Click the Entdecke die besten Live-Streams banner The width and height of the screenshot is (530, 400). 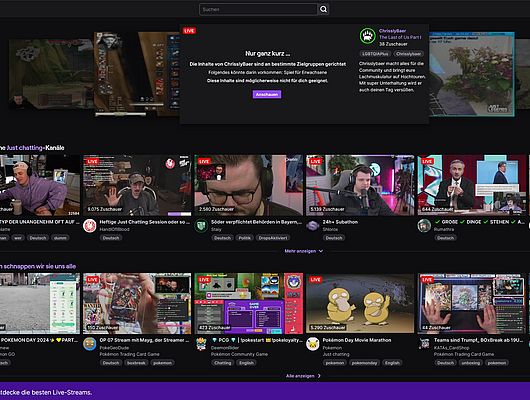pos(265,392)
